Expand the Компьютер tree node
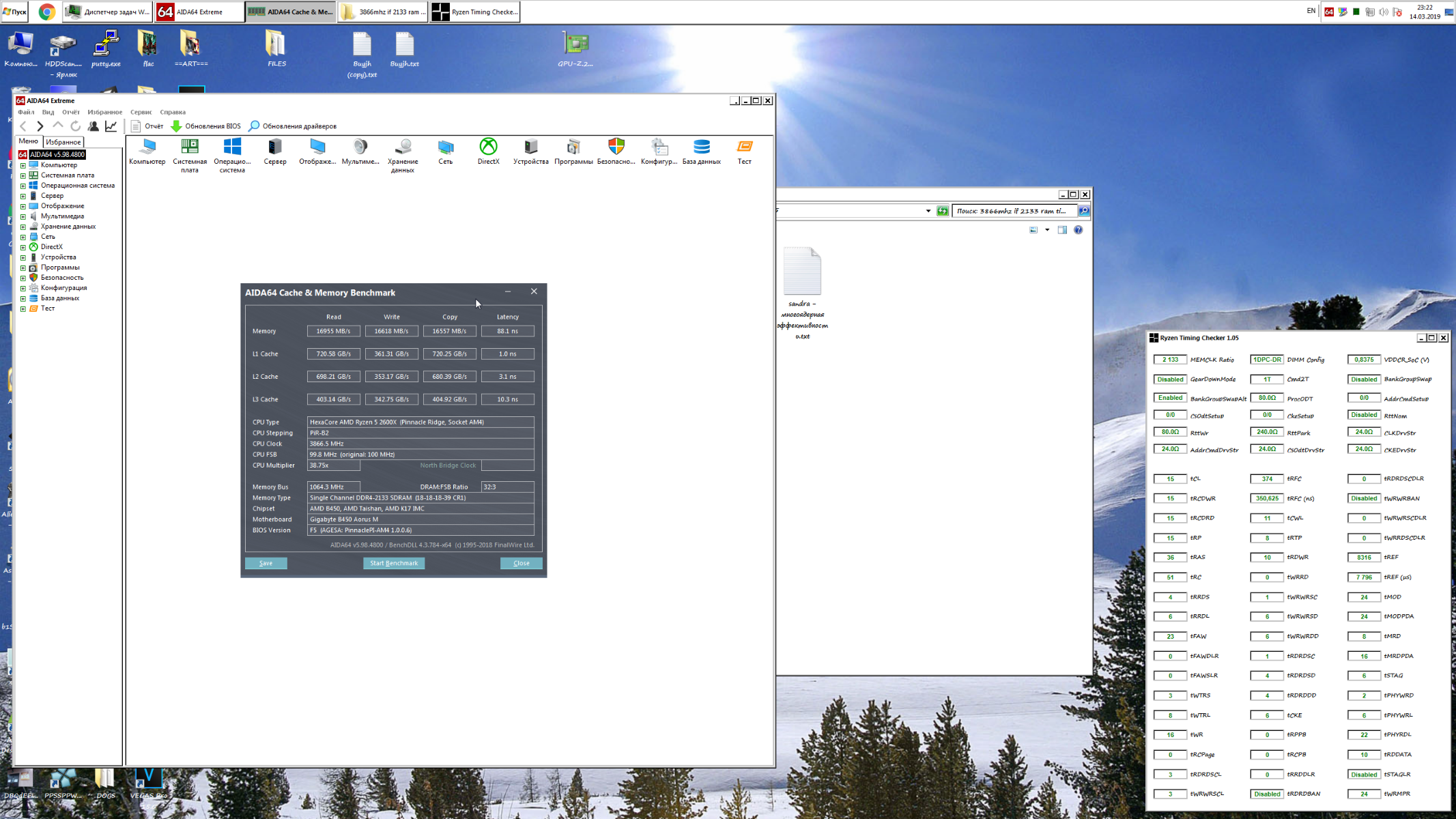Screen dimensions: 1456x819 [23, 165]
